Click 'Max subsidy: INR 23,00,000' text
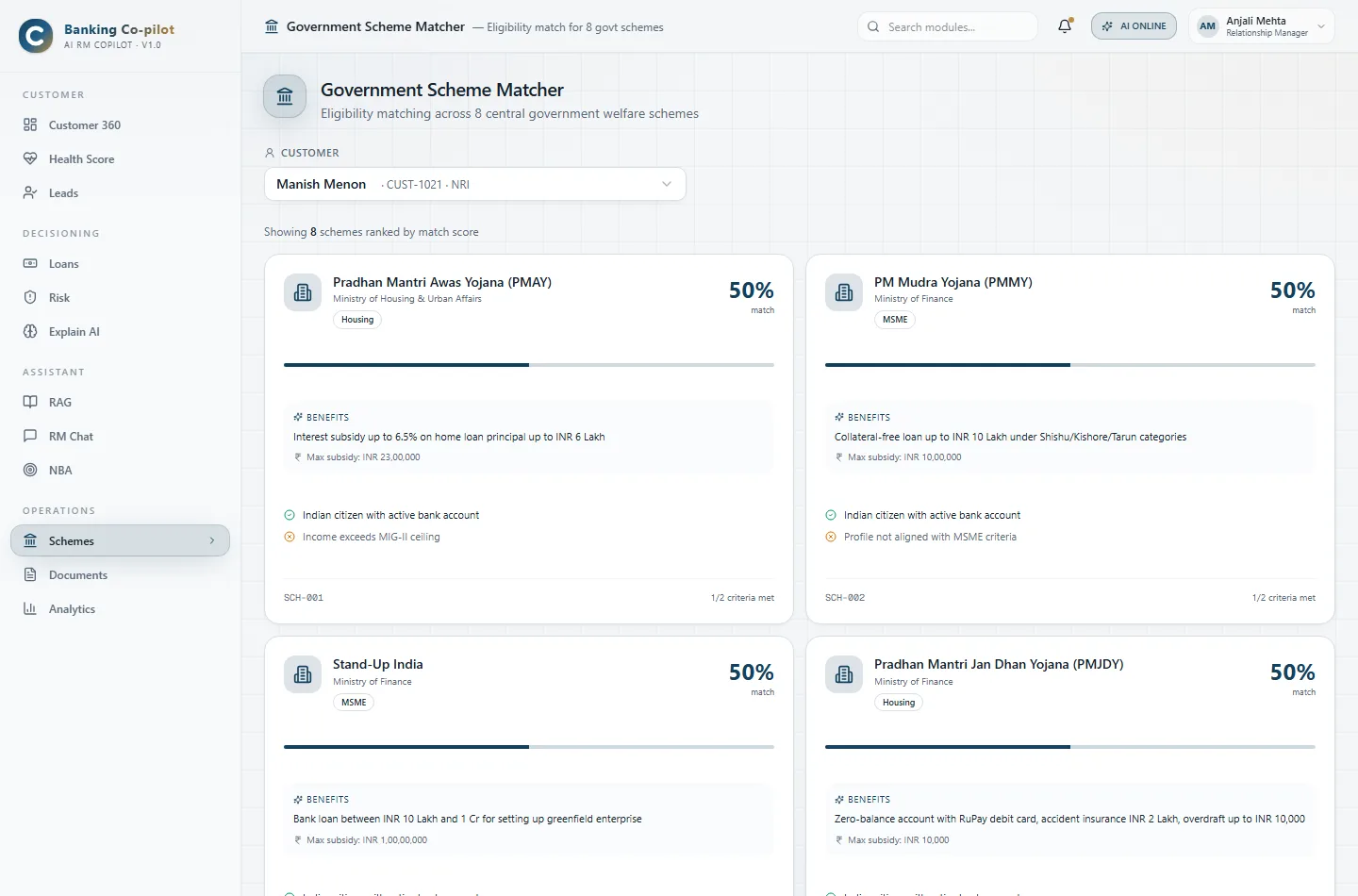This screenshot has width=1358, height=896. point(363,457)
